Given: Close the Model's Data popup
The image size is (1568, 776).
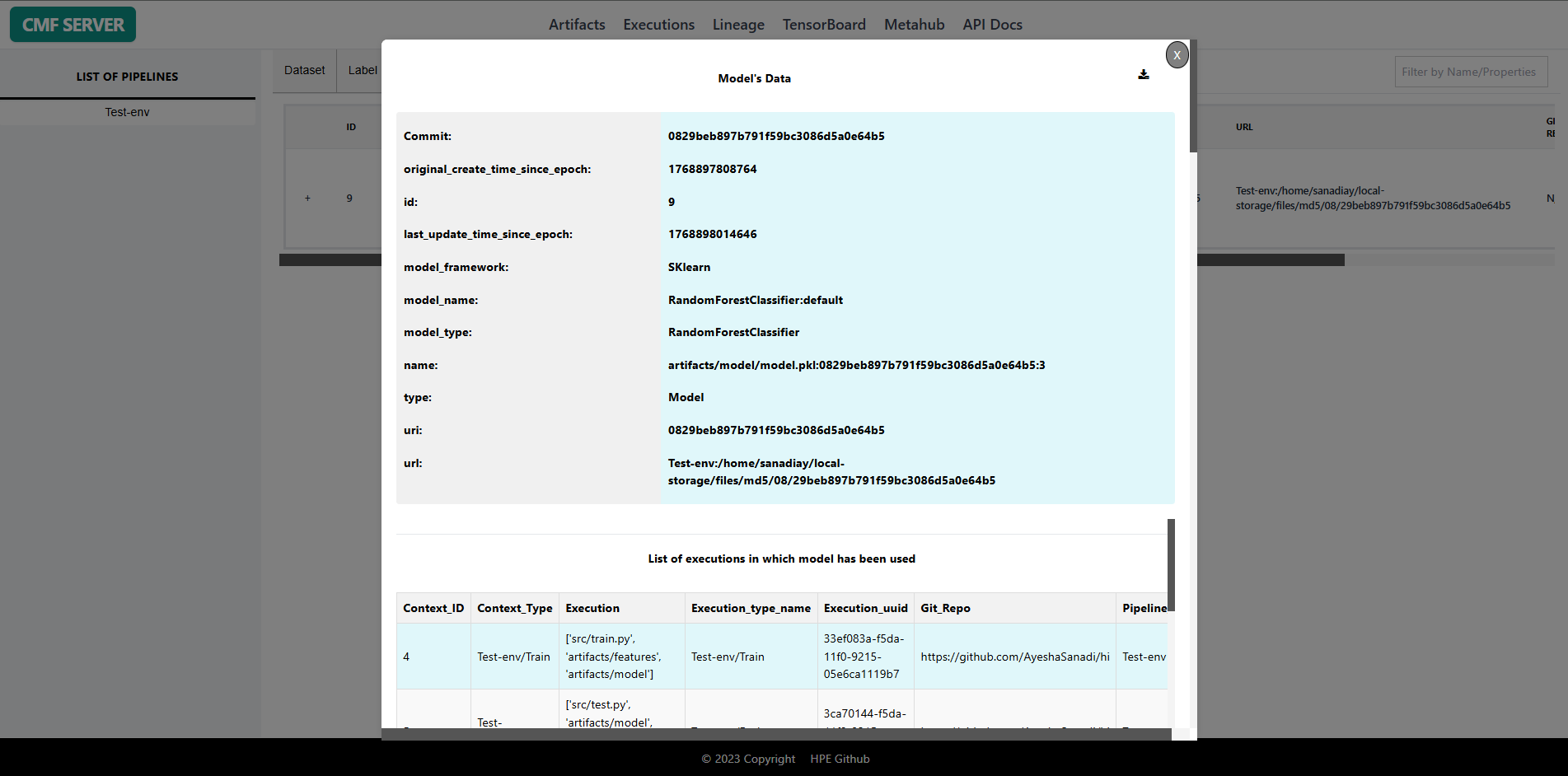Looking at the screenshot, I should tap(1177, 55).
